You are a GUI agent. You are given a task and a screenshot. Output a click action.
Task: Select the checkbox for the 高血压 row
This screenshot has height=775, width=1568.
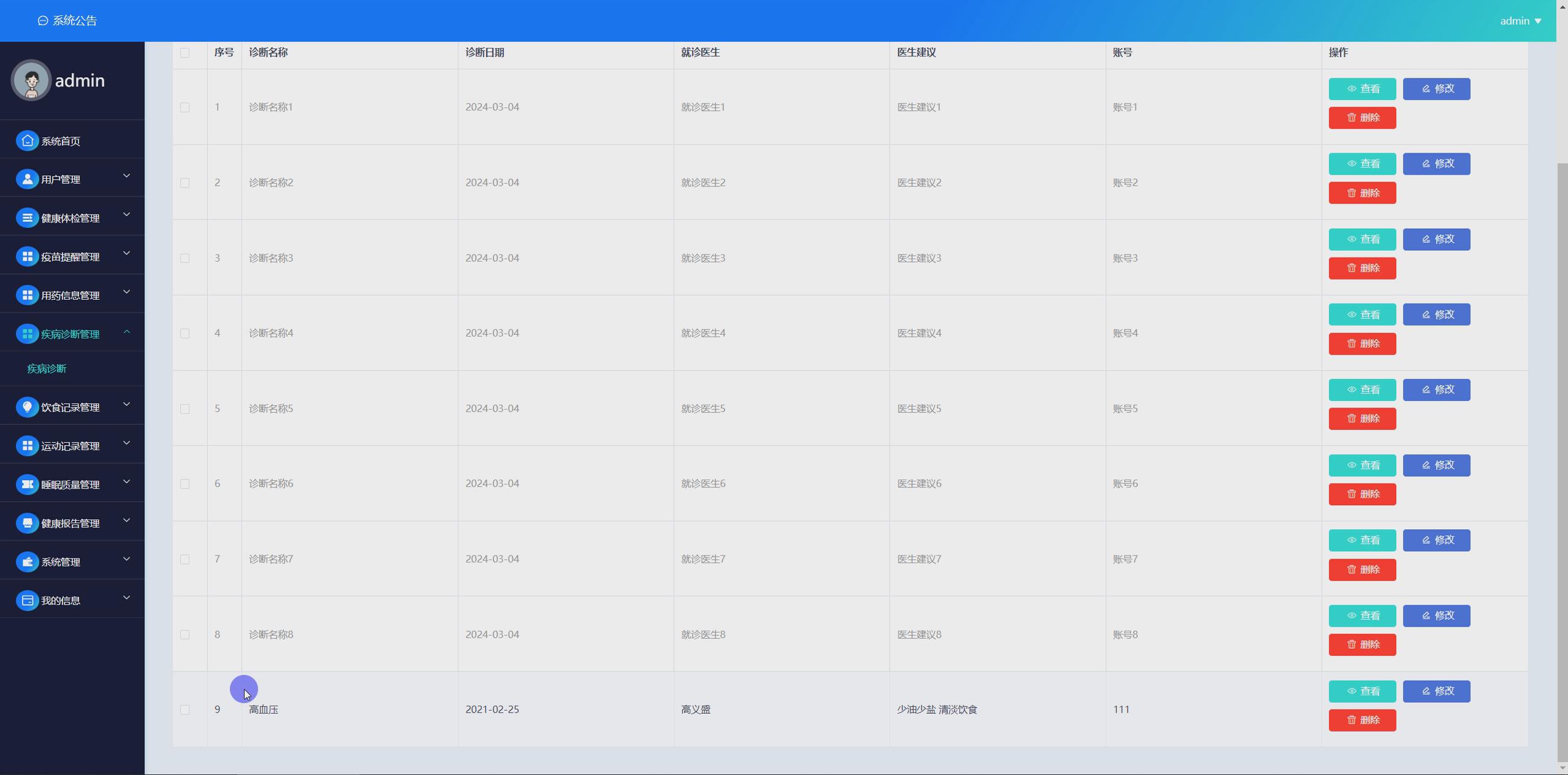(x=185, y=709)
